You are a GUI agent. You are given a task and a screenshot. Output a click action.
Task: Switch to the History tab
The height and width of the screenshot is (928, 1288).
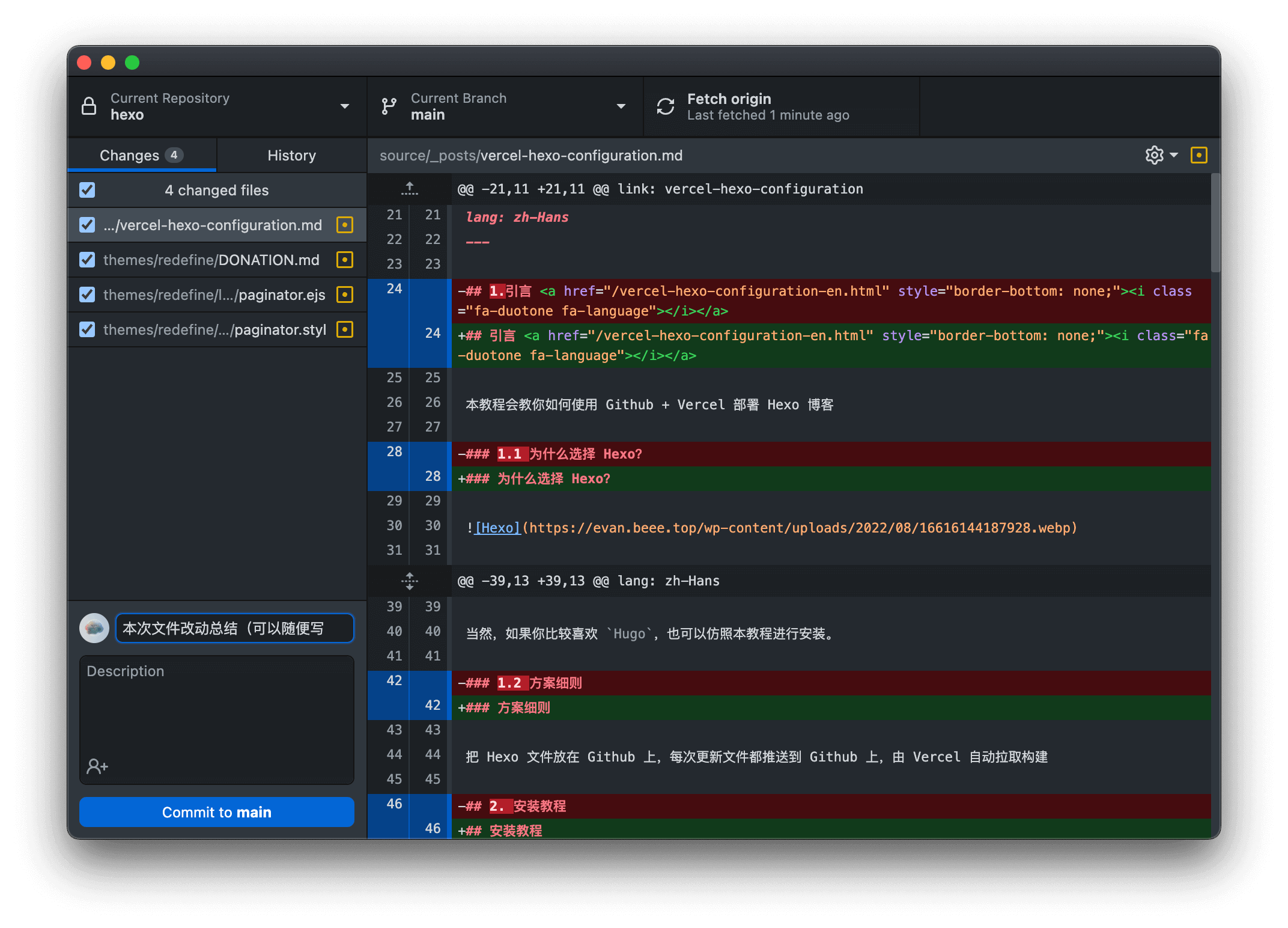(x=292, y=155)
